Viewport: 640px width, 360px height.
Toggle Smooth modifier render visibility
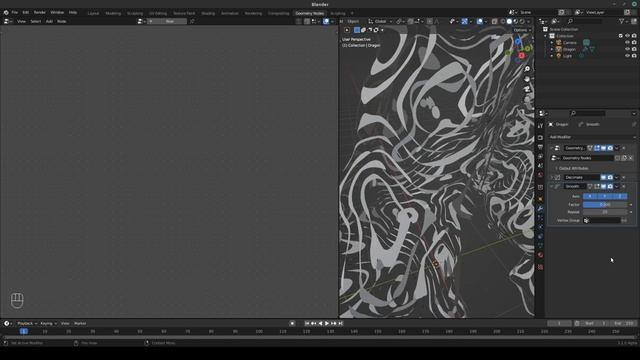coord(610,186)
